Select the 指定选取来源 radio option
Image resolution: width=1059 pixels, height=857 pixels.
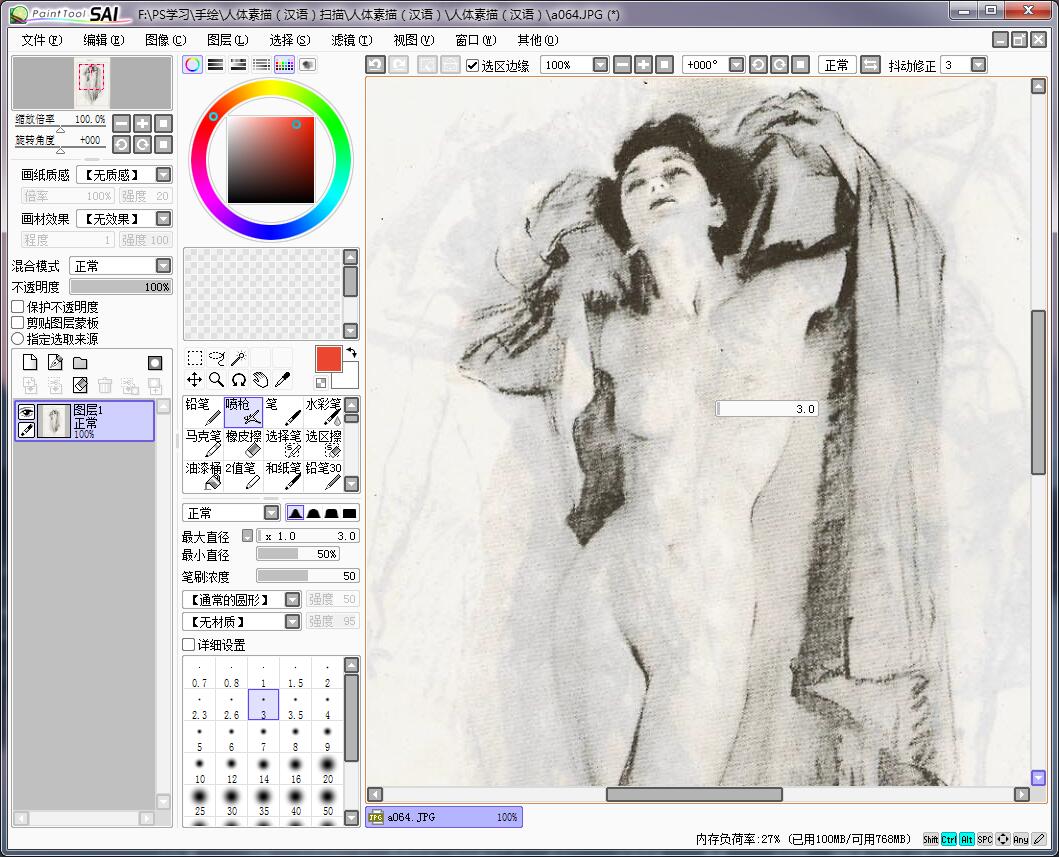coord(18,339)
